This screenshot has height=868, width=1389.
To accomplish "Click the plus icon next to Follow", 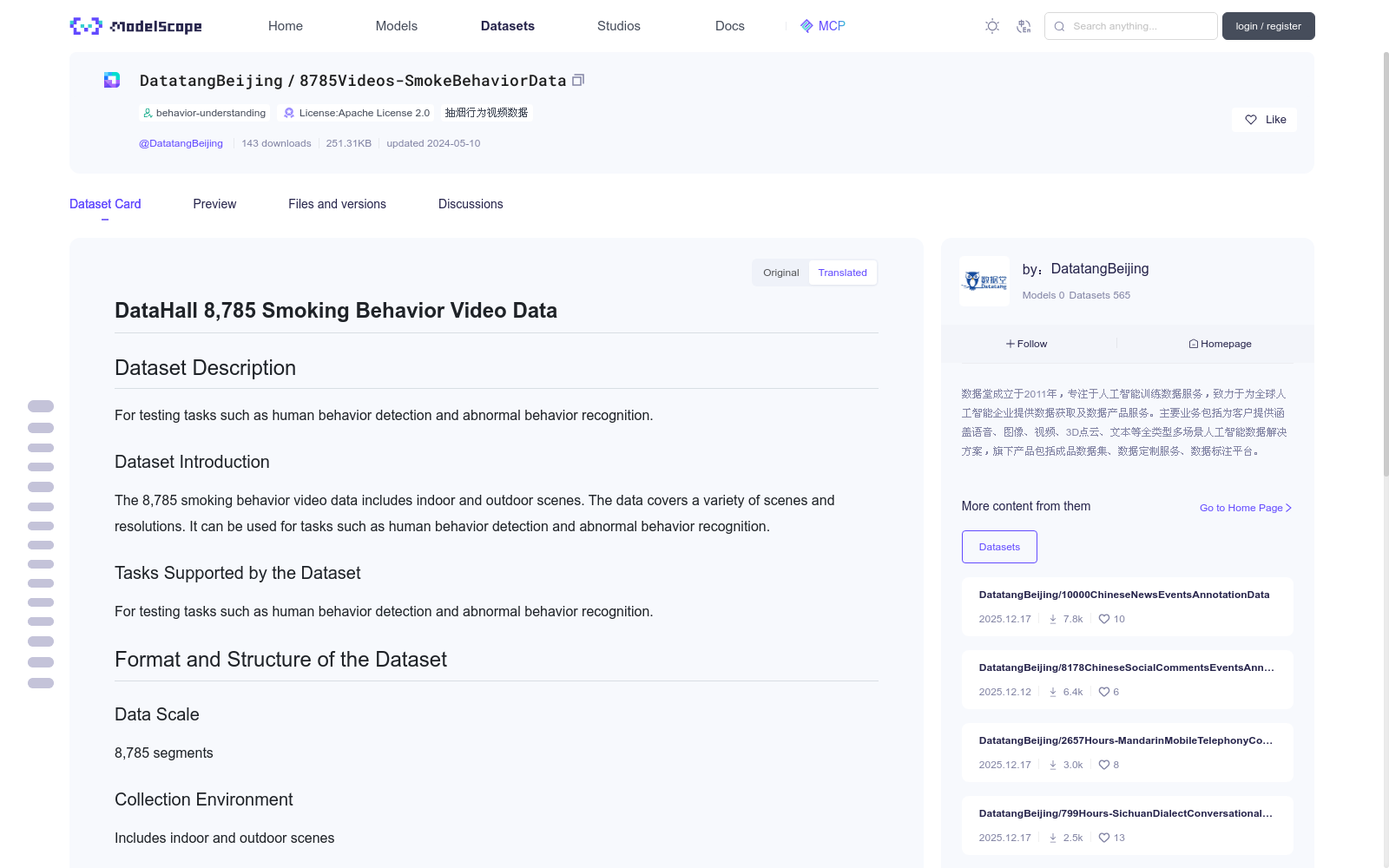I will click(x=1010, y=344).
